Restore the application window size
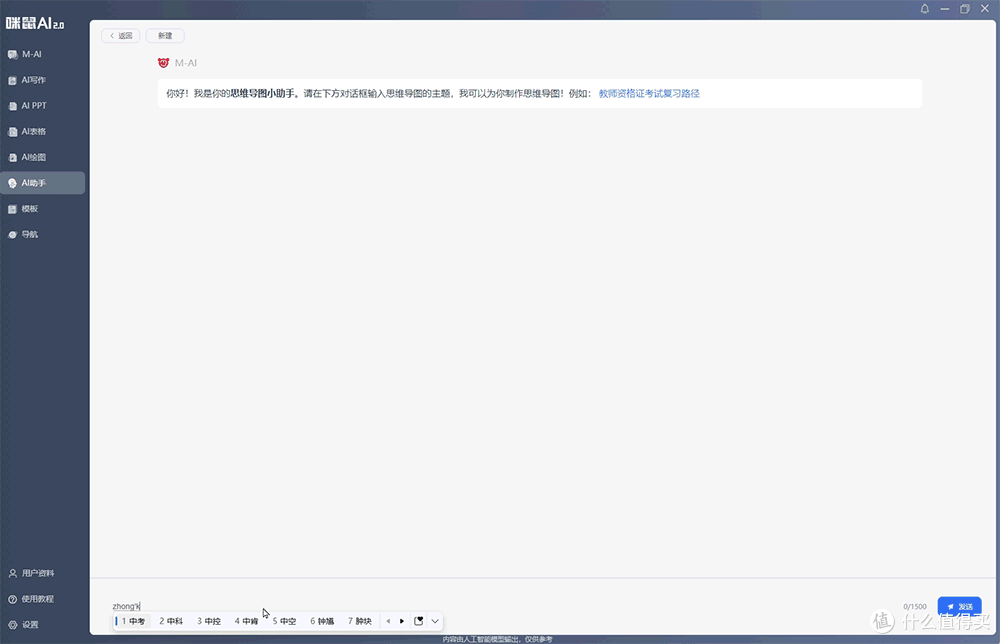This screenshot has width=1000, height=644. (965, 9)
